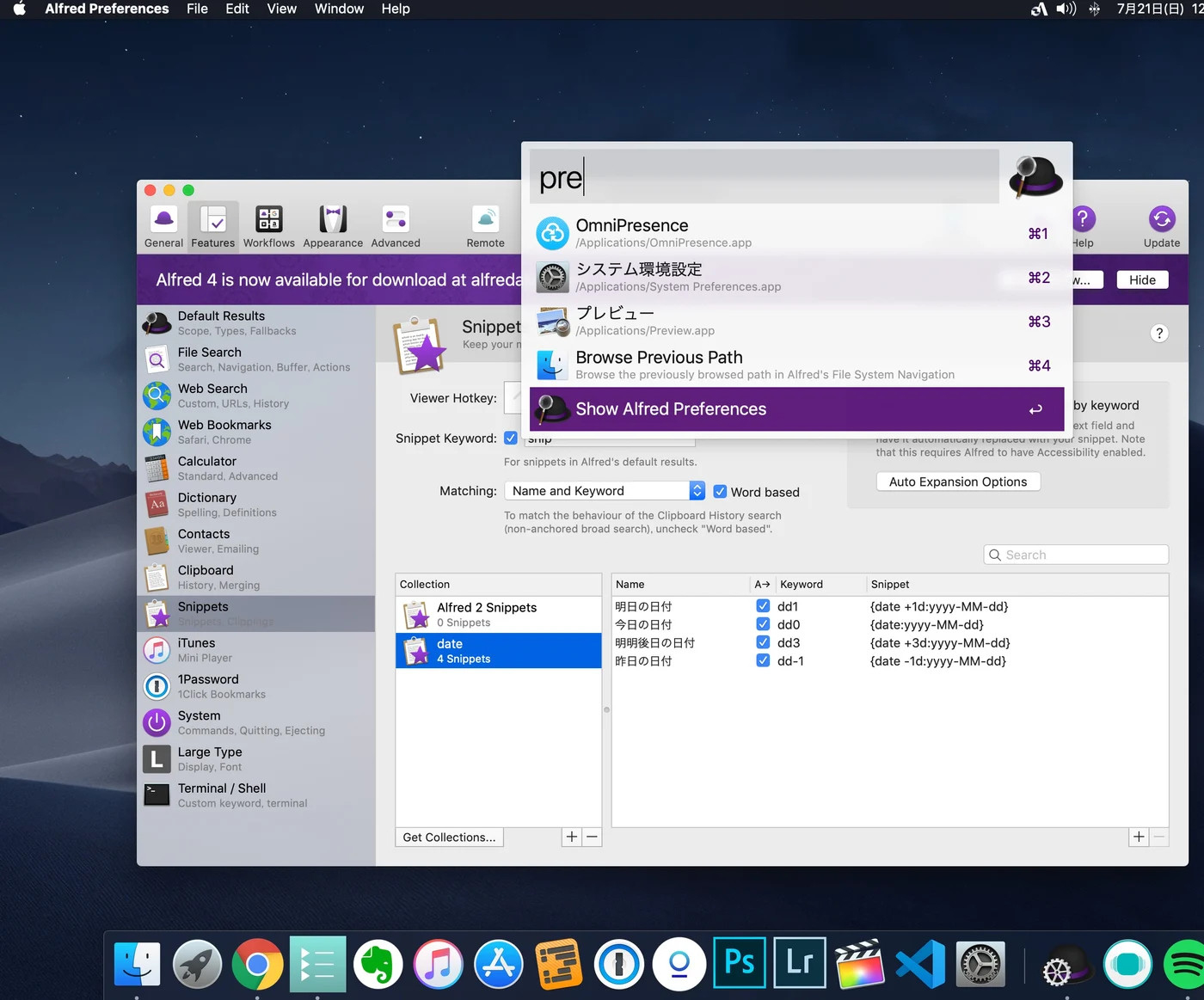Launch Visual Studio Code from Dock
The height and width of the screenshot is (1000, 1204).
tap(920, 964)
